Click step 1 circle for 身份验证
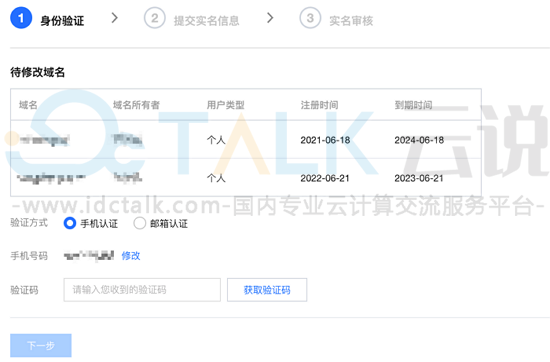The height and width of the screenshot is (362, 550). [21, 18]
